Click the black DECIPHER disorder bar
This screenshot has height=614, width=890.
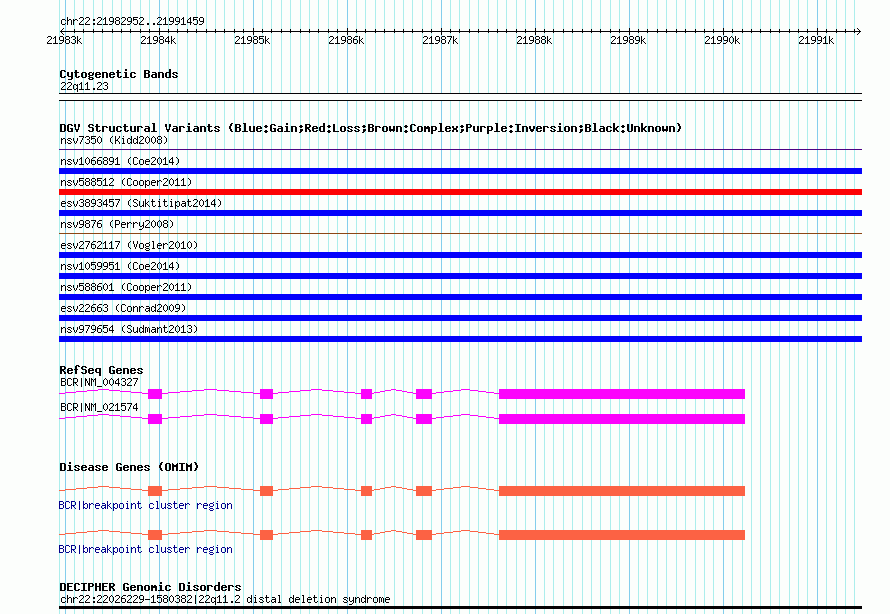coord(460,608)
